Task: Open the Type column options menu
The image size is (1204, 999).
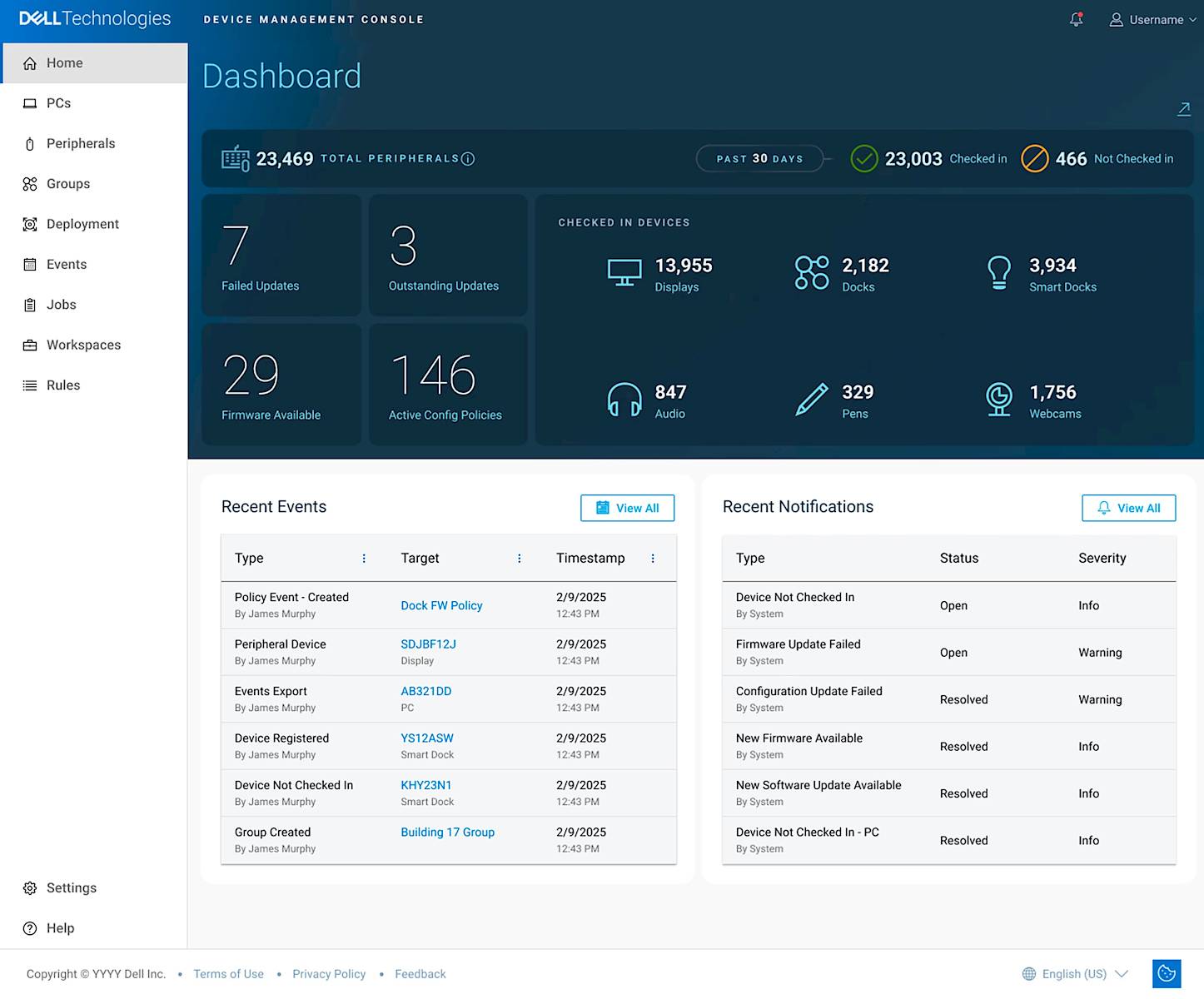Action: [364, 559]
